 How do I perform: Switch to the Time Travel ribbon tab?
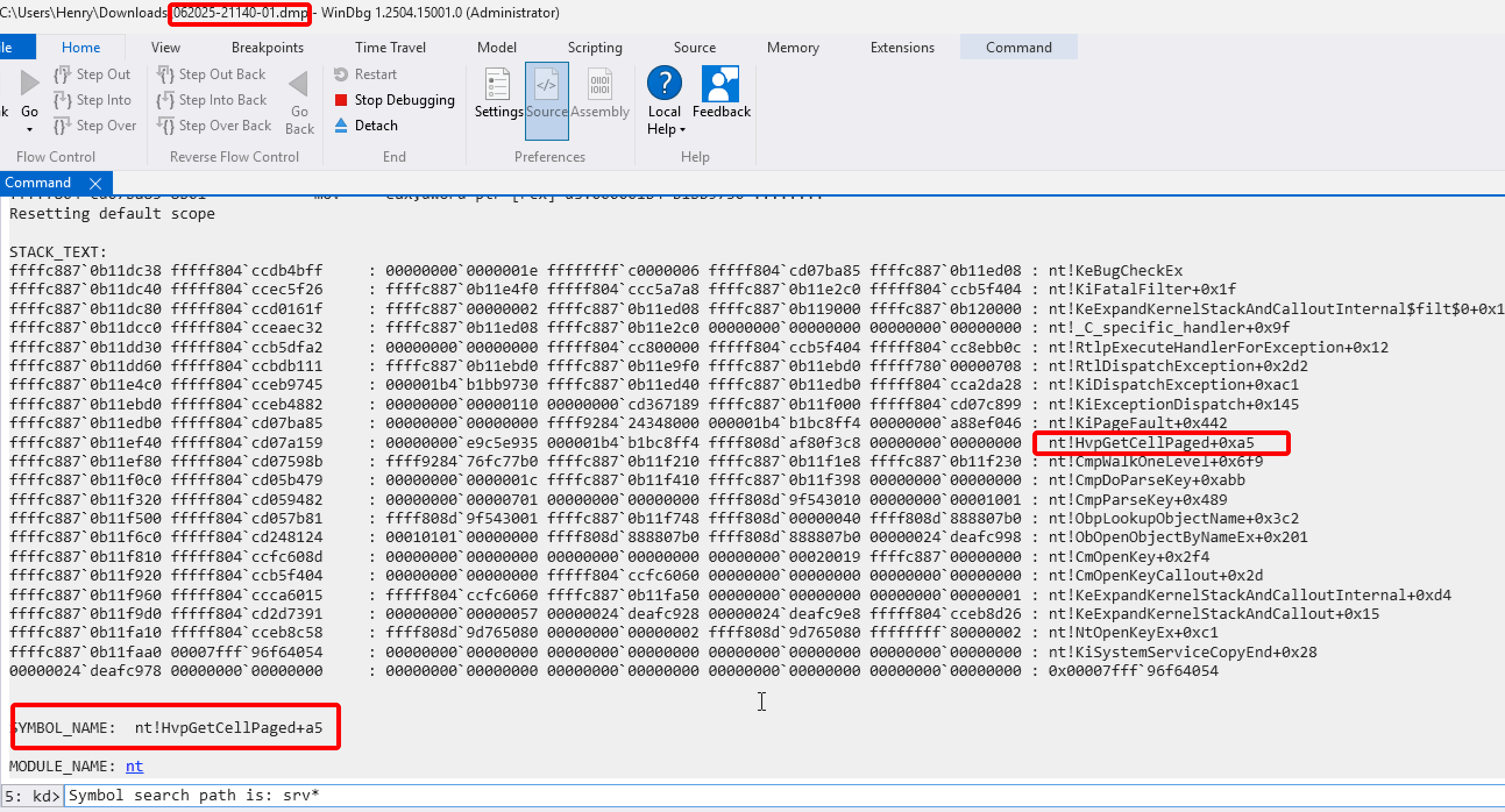click(x=391, y=47)
